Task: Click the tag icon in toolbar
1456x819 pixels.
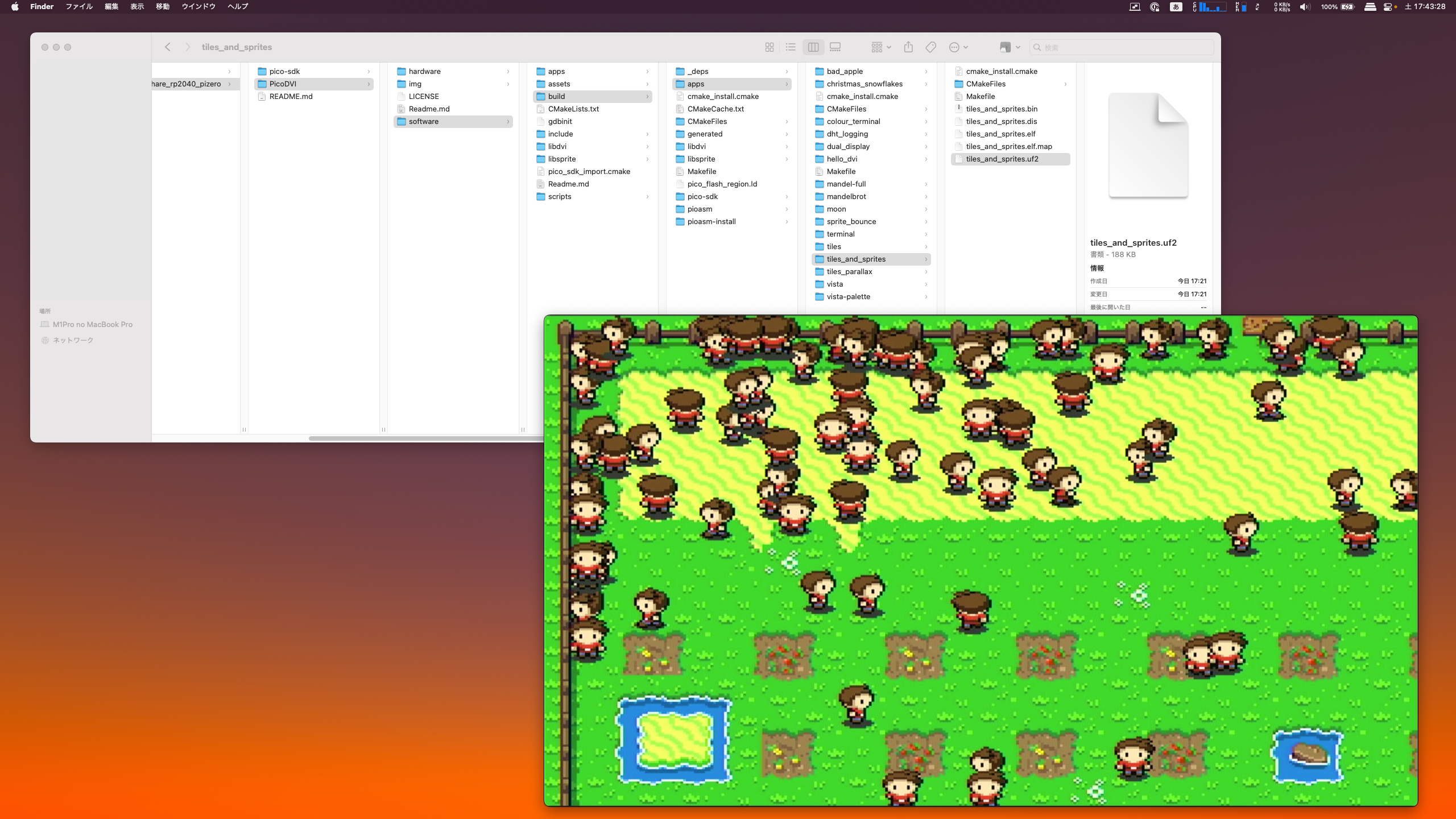Action: (930, 47)
